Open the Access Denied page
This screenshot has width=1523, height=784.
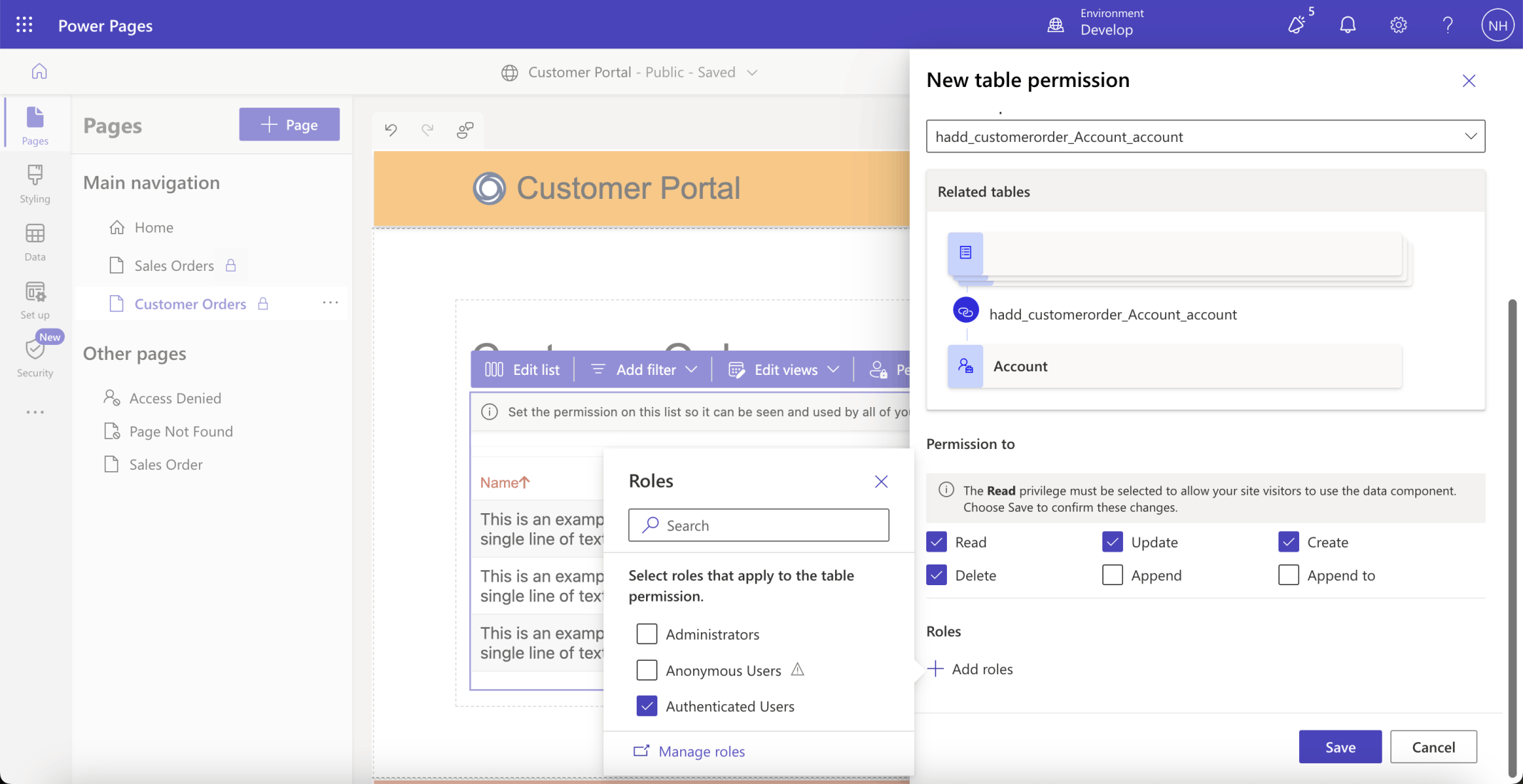(175, 398)
